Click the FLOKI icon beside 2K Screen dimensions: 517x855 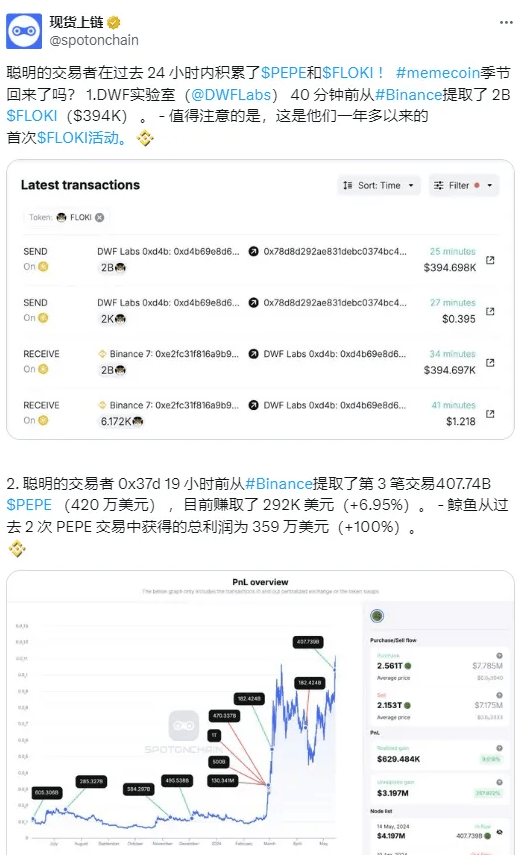pyautogui.click(x=120, y=319)
